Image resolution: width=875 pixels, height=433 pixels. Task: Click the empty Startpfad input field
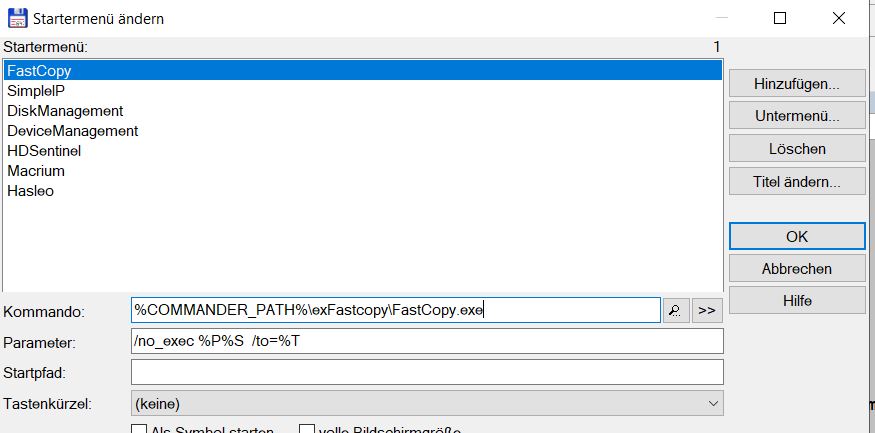point(427,372)
